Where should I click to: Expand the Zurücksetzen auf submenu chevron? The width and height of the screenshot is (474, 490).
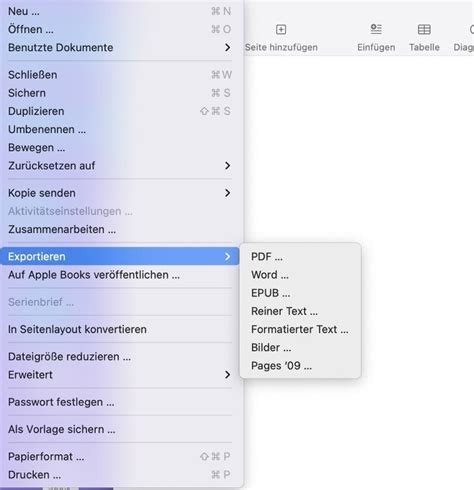coord(227,165)
